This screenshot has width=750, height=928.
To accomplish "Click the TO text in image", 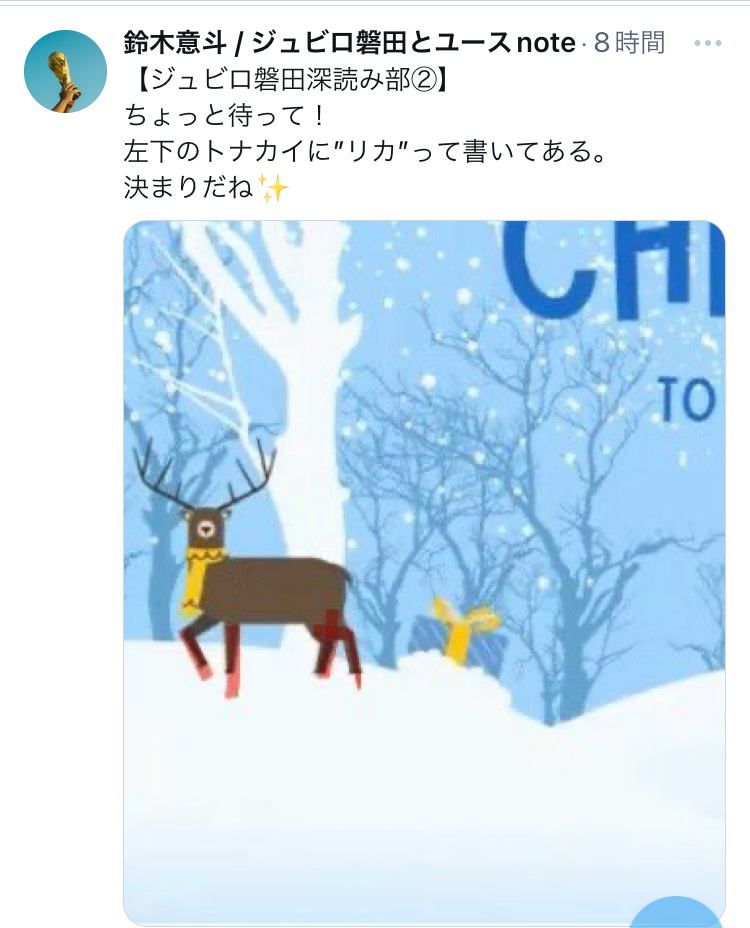I will tap(687, 399).
